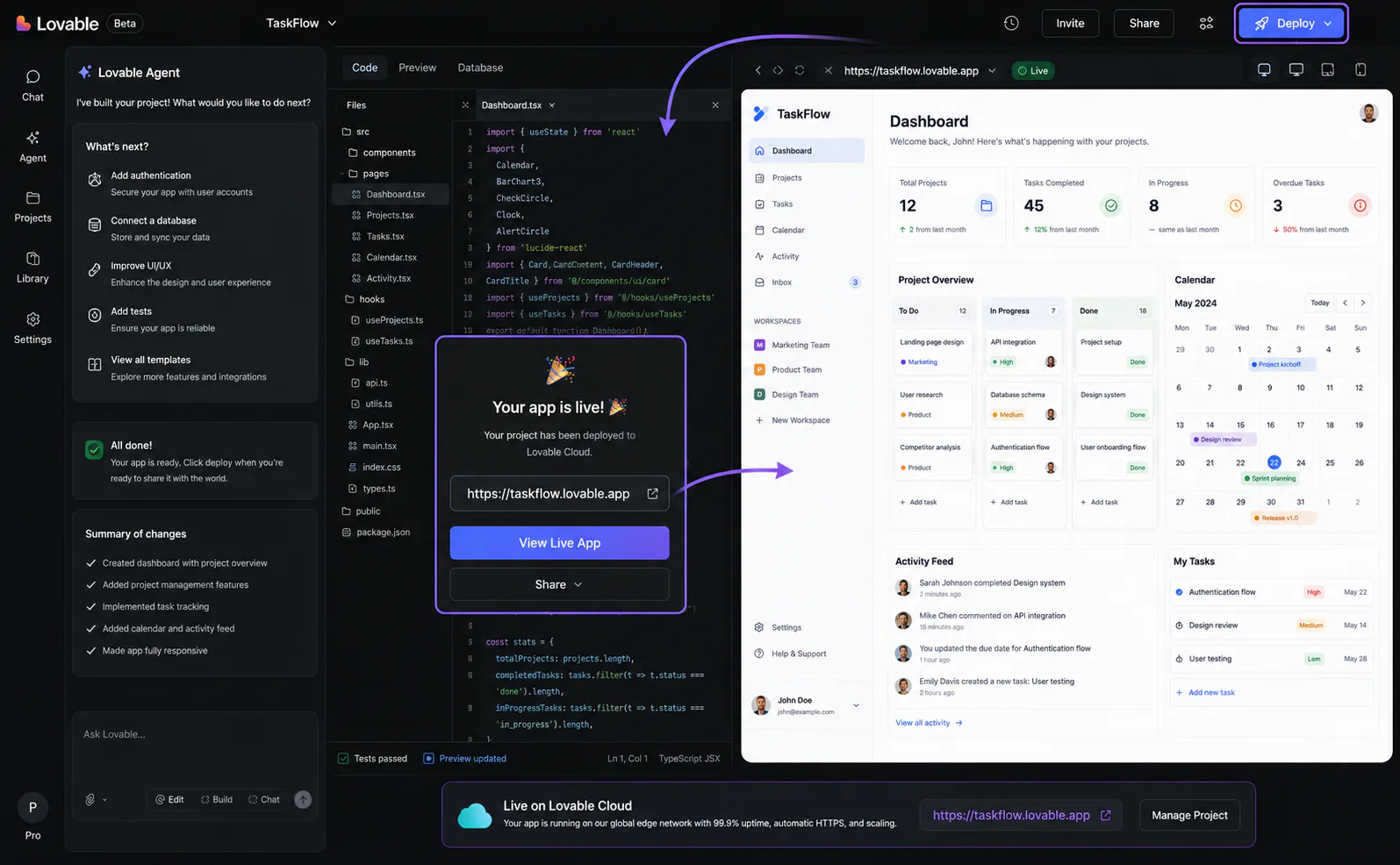Screen dimensions: 1400x865
Task: Toggle the Tests passed checkbox
Action: pos(343,759)
